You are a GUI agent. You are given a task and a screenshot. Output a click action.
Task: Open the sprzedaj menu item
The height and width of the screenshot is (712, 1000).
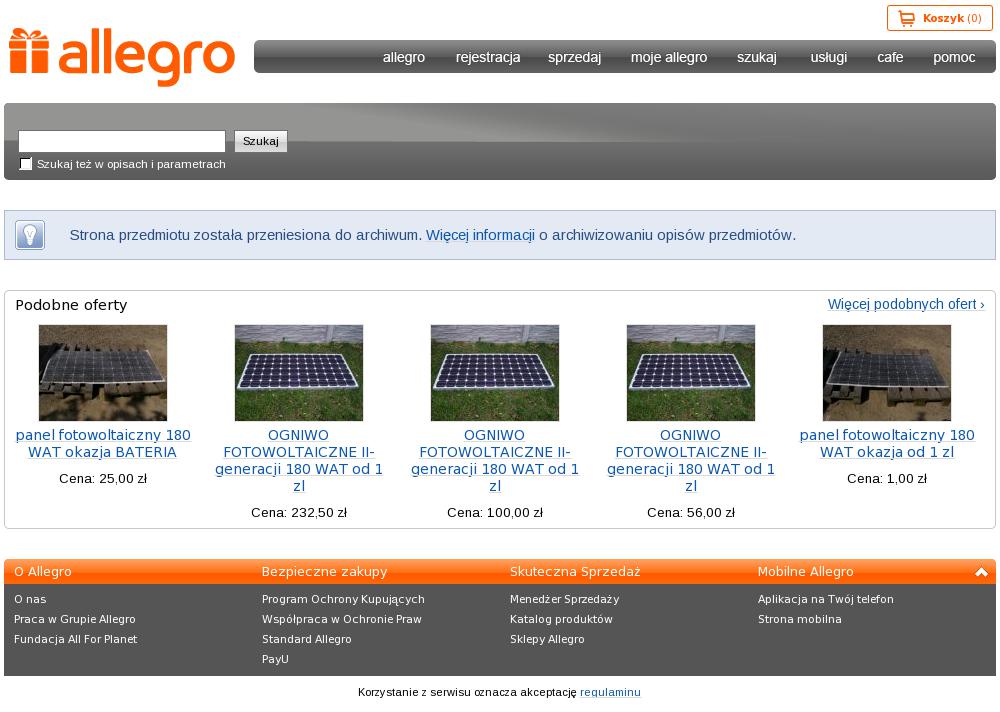pyautogui.click(x=575, y=57)
